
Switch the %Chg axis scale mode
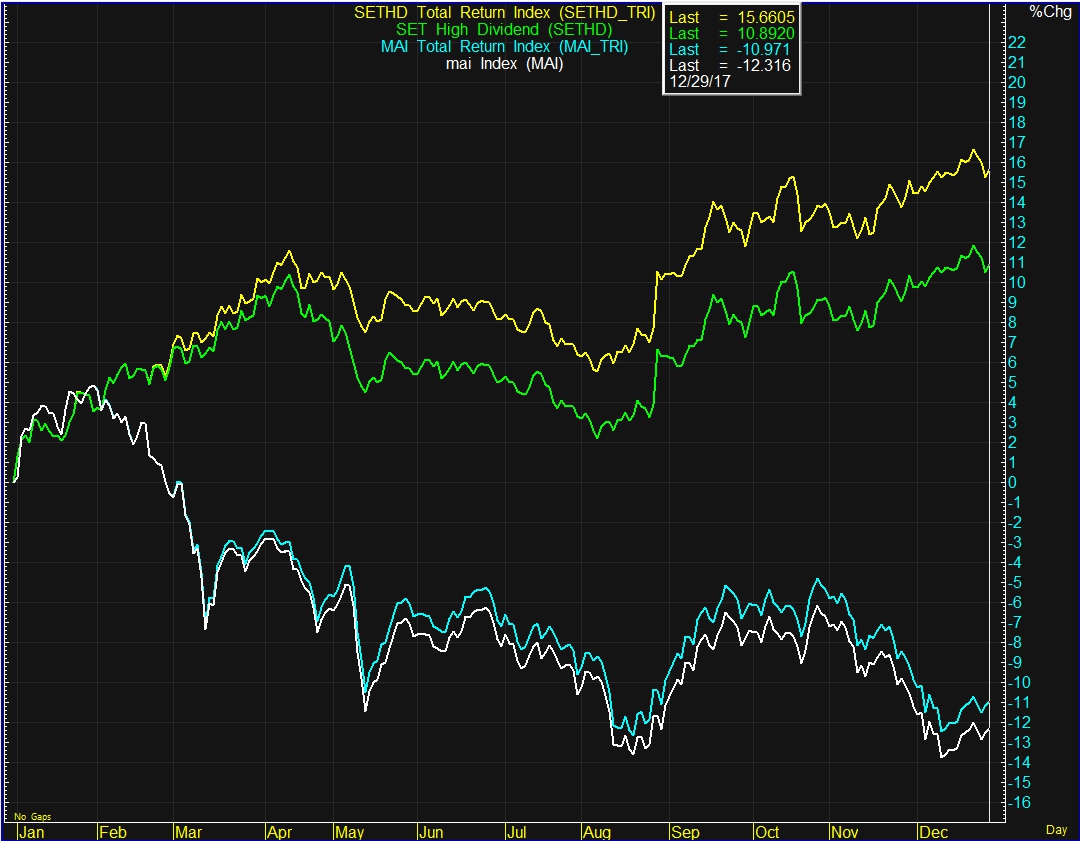(x=1049, y=11)
